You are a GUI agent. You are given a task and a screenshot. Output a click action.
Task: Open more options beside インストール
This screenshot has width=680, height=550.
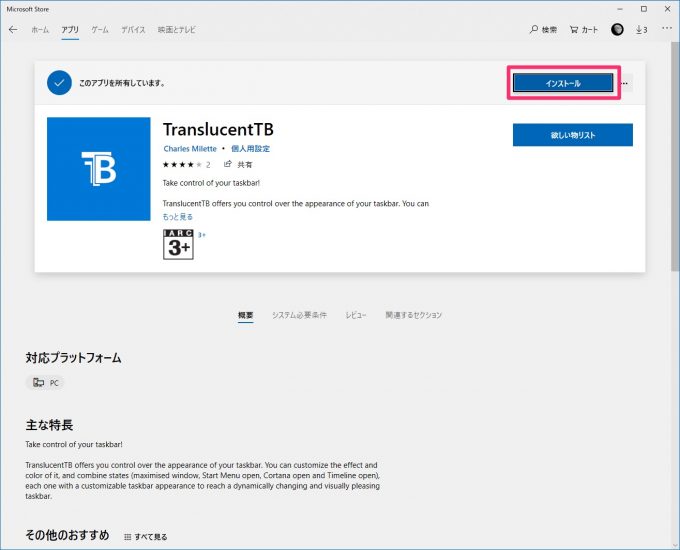click(625, 83)
